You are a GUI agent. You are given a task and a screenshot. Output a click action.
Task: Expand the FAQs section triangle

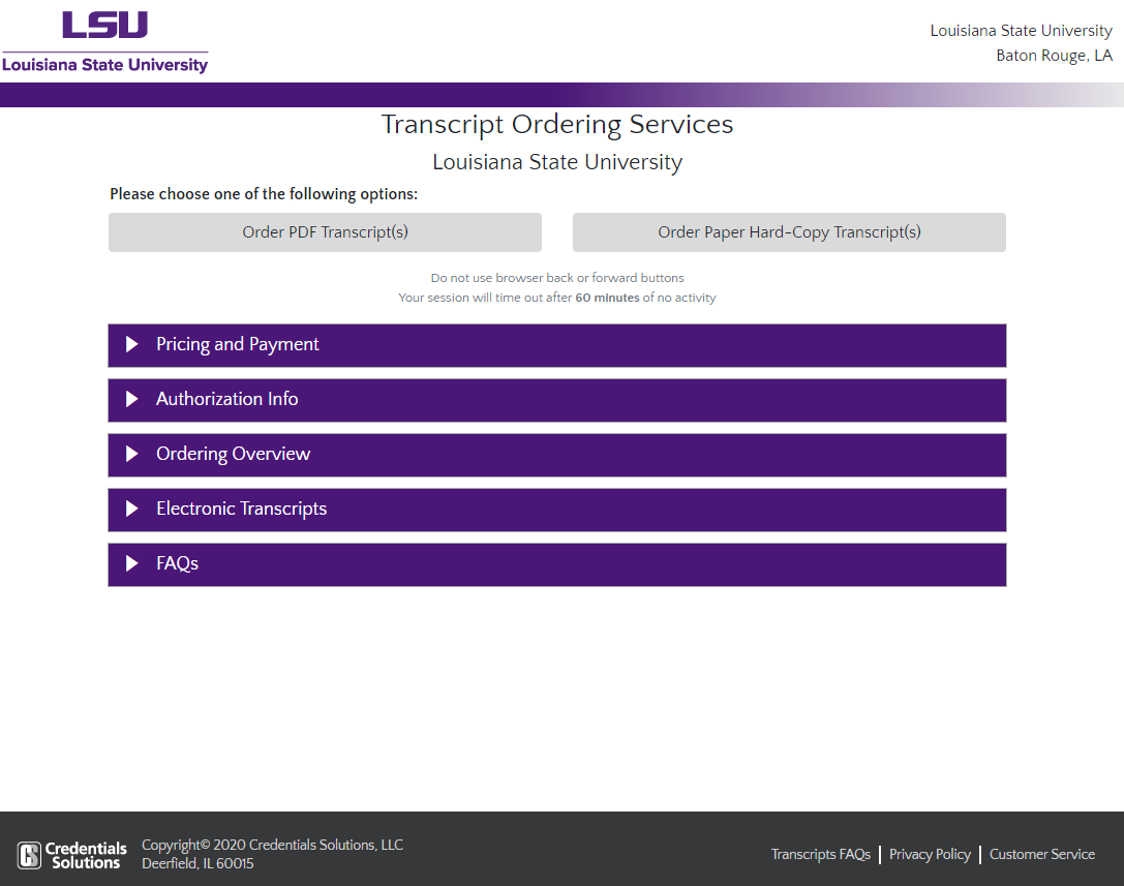pos(132,563)
